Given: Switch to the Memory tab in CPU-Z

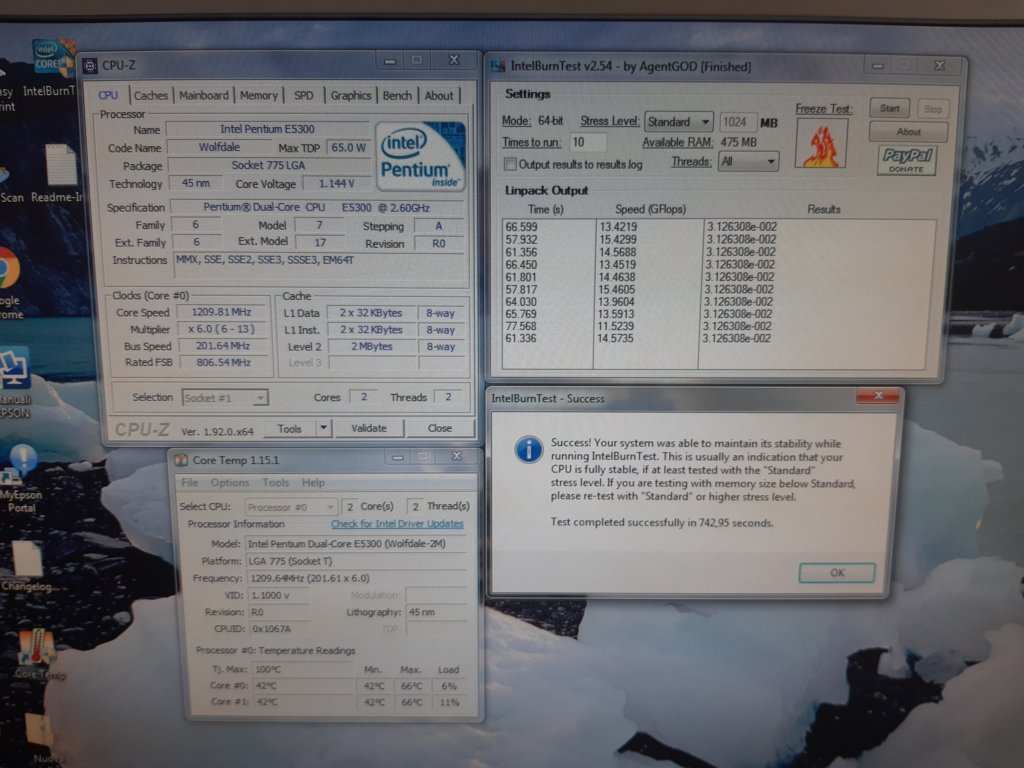Looking at the screenshot, I should click(259, 95).
